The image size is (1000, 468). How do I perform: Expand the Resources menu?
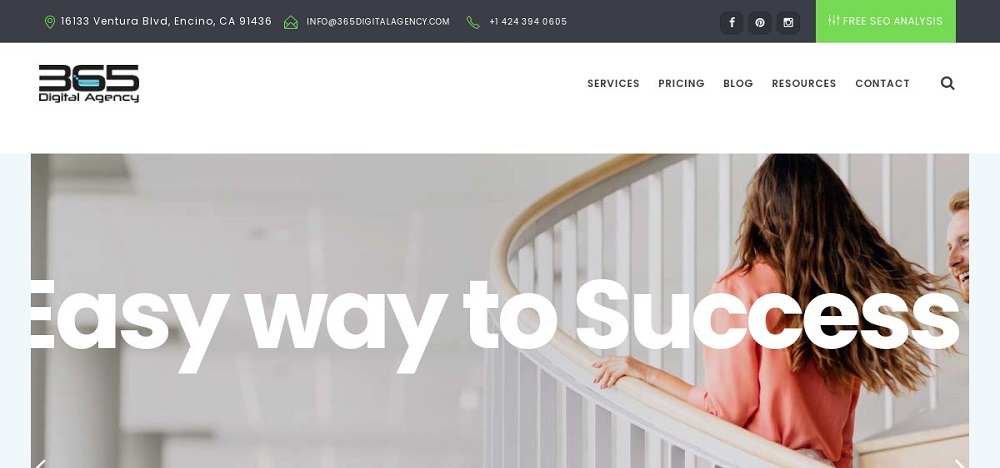[x=804, y=84]
